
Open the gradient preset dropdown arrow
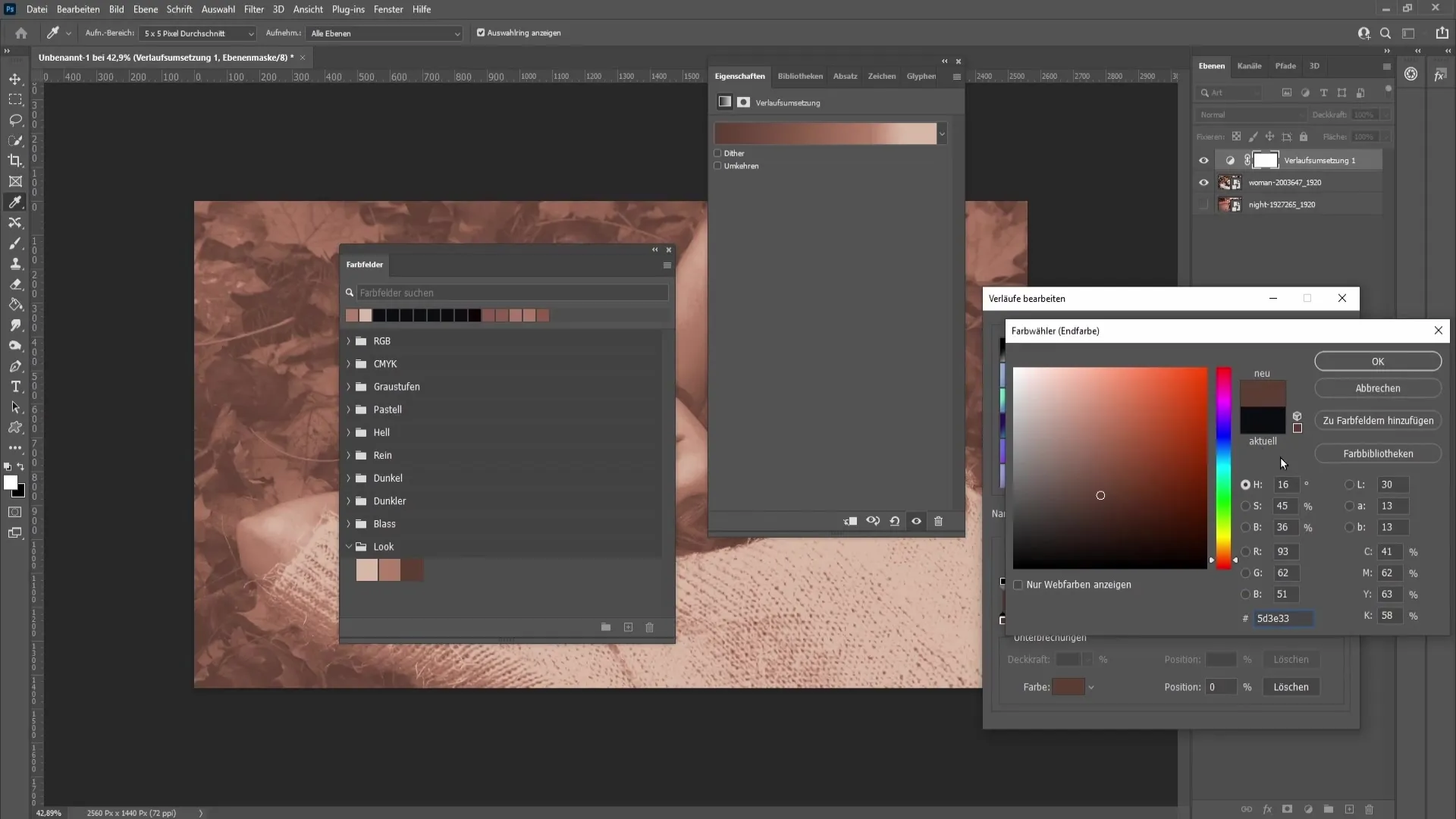coord(942,134)
